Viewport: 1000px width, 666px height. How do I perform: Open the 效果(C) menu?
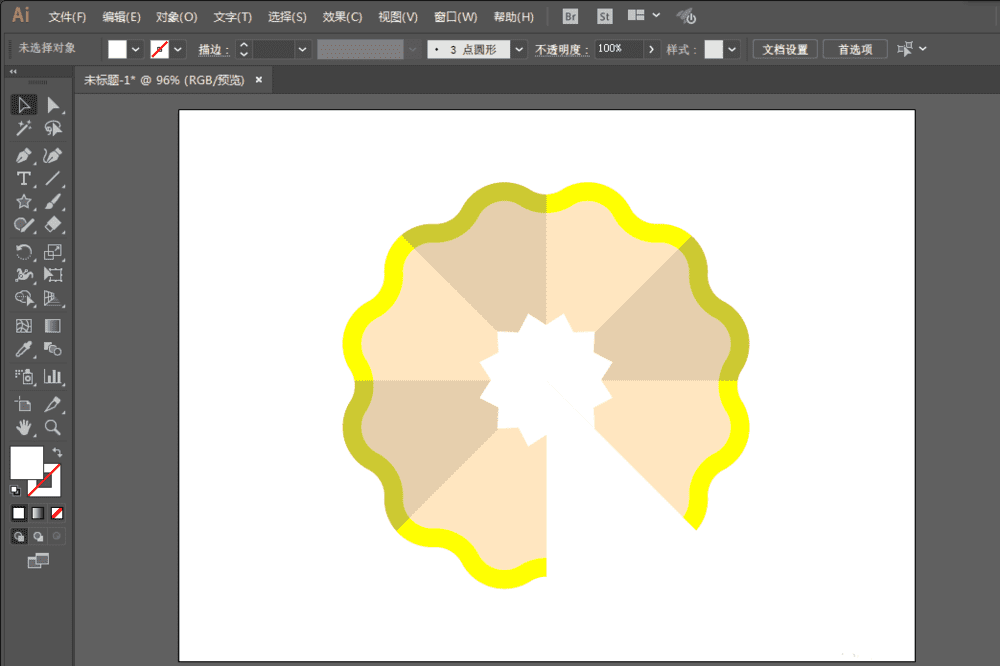click(342, 17)
